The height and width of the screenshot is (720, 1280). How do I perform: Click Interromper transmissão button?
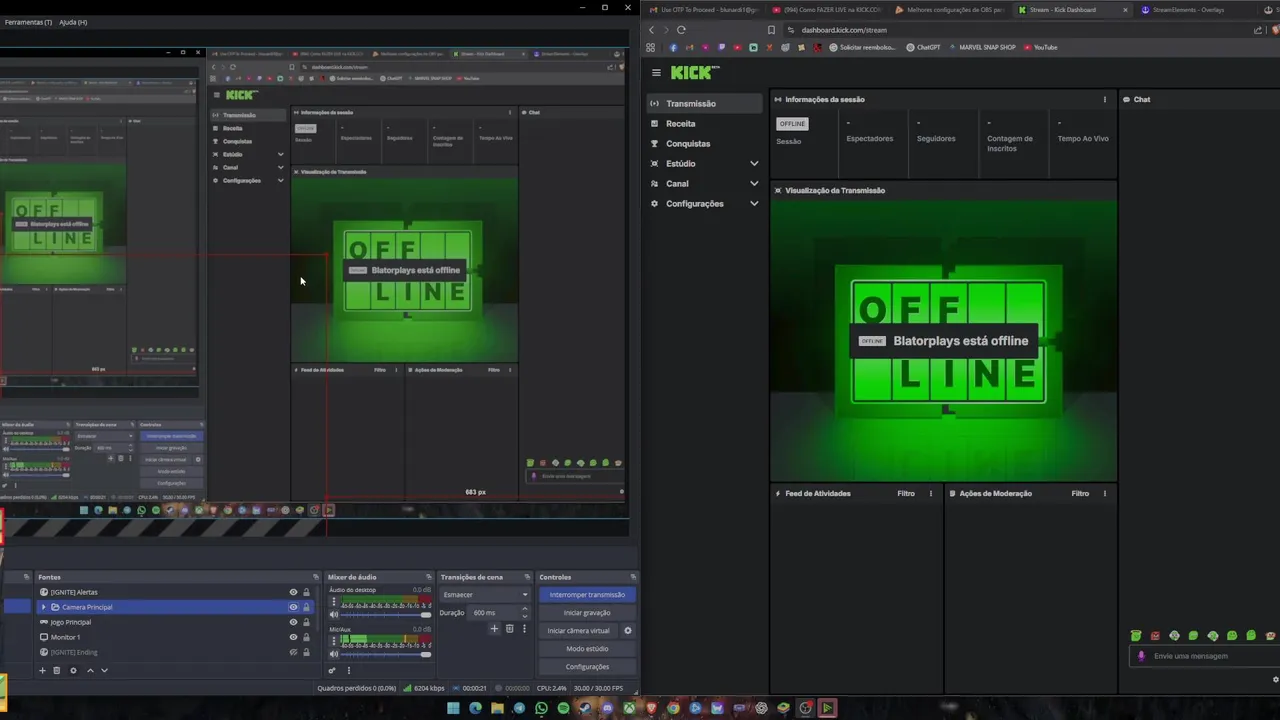587,594
